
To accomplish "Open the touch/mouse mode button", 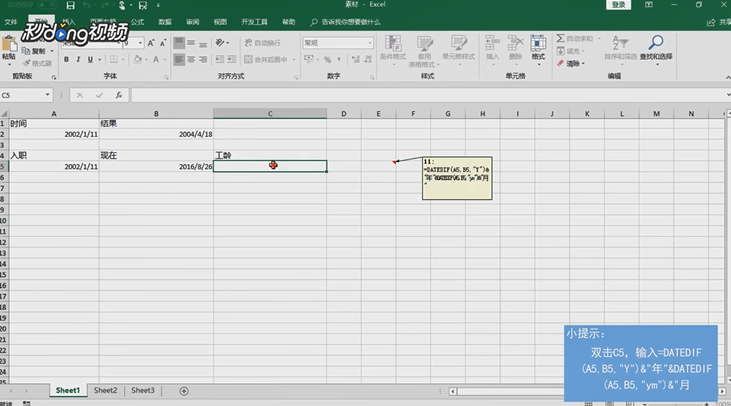I will [122, 5].
